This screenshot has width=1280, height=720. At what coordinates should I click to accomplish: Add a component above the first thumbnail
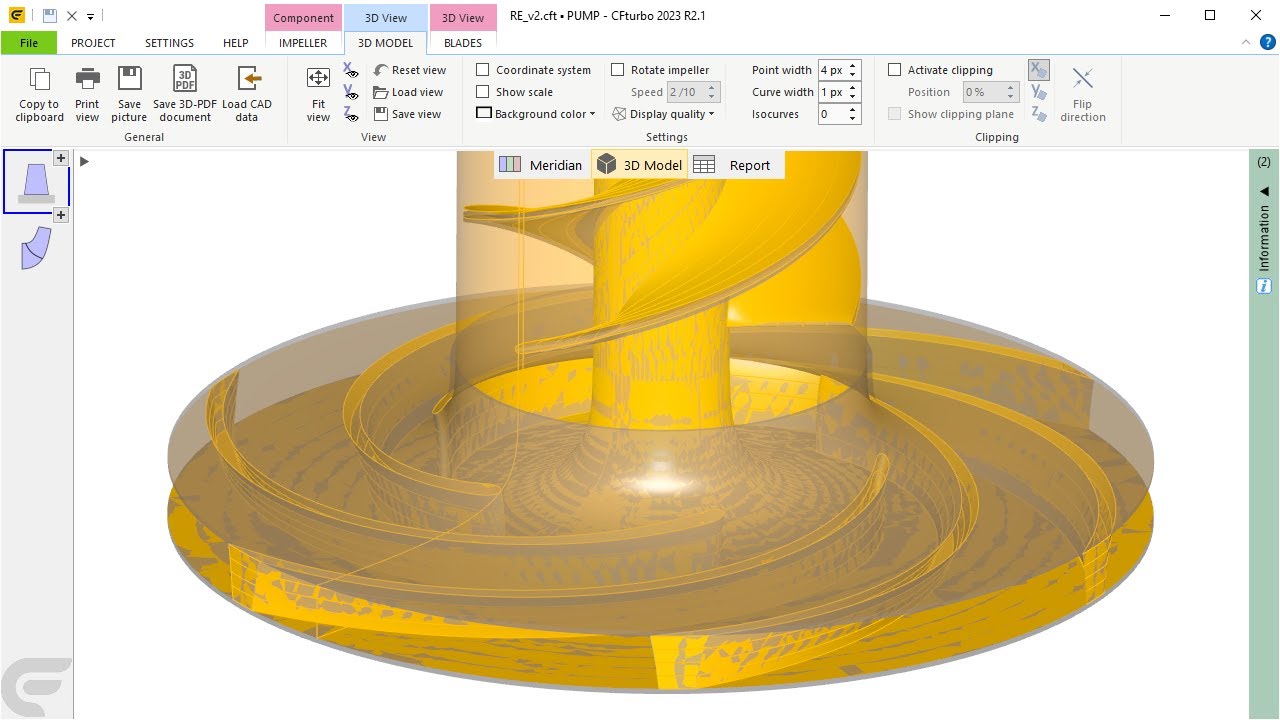(x=61, y=158)
